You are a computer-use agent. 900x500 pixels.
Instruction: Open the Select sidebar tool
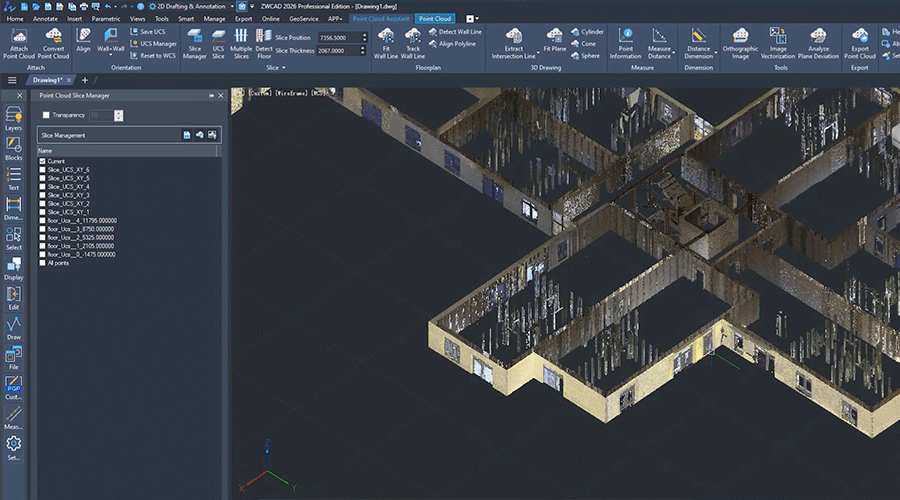[13, 238]
